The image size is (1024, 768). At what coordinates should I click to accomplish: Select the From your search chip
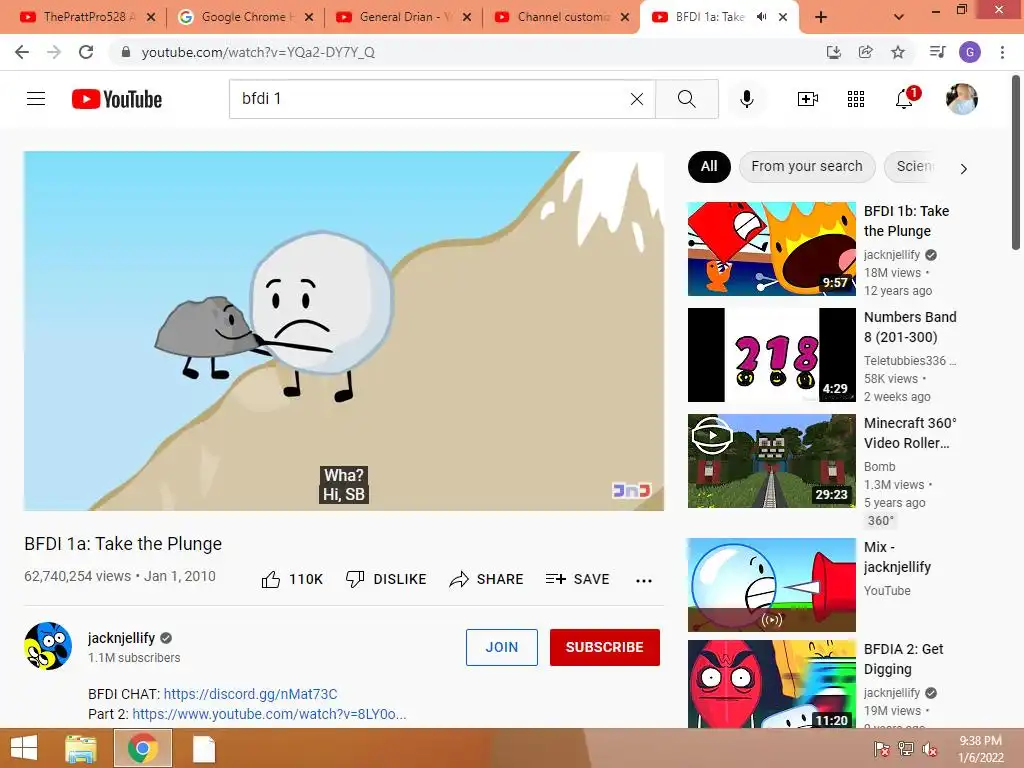[807, 167]
